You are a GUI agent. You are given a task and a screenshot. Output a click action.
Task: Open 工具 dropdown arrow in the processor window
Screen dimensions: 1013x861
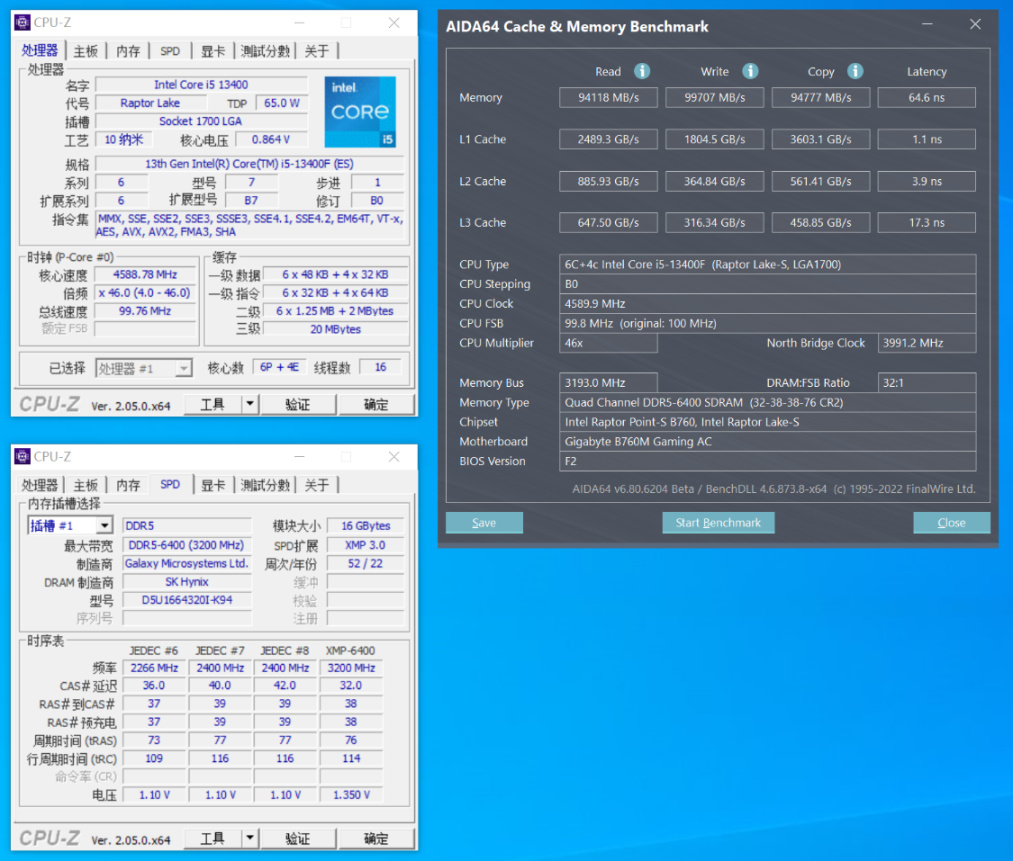[250, 404]
